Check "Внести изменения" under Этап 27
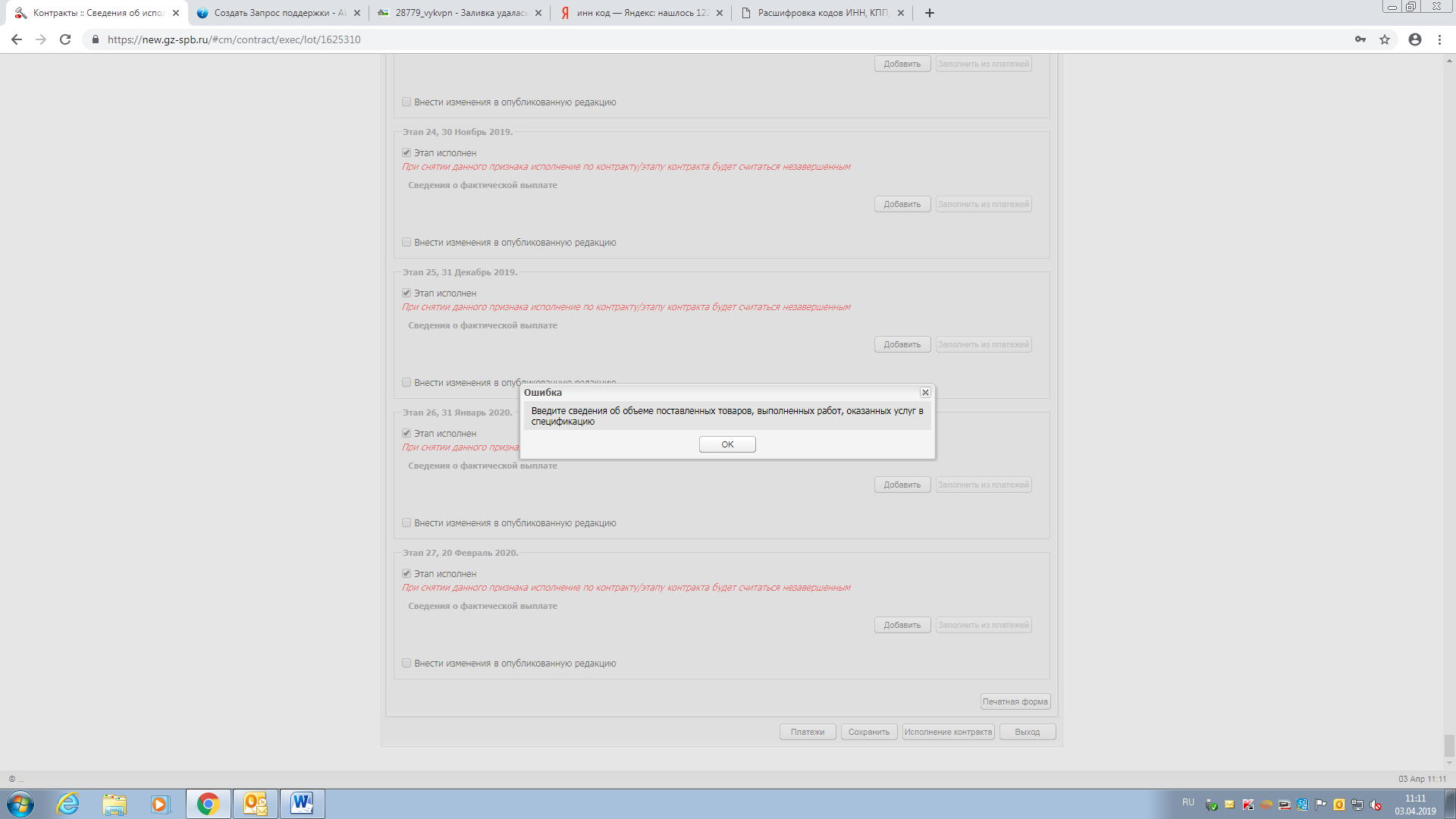Viewport: 1456px width, 819px height. [406, 663]
